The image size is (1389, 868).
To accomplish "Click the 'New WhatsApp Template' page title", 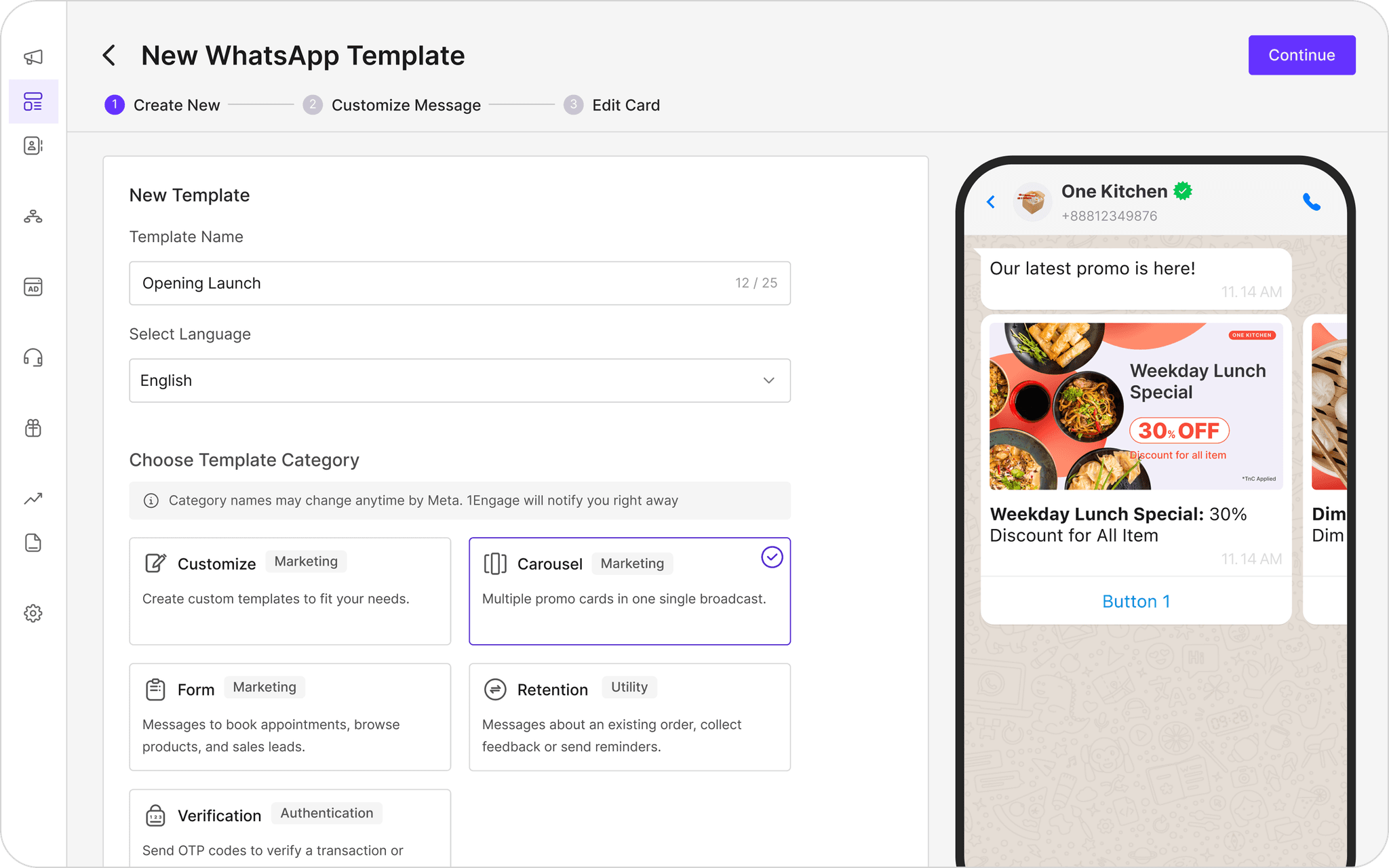I will click(303, 56).
